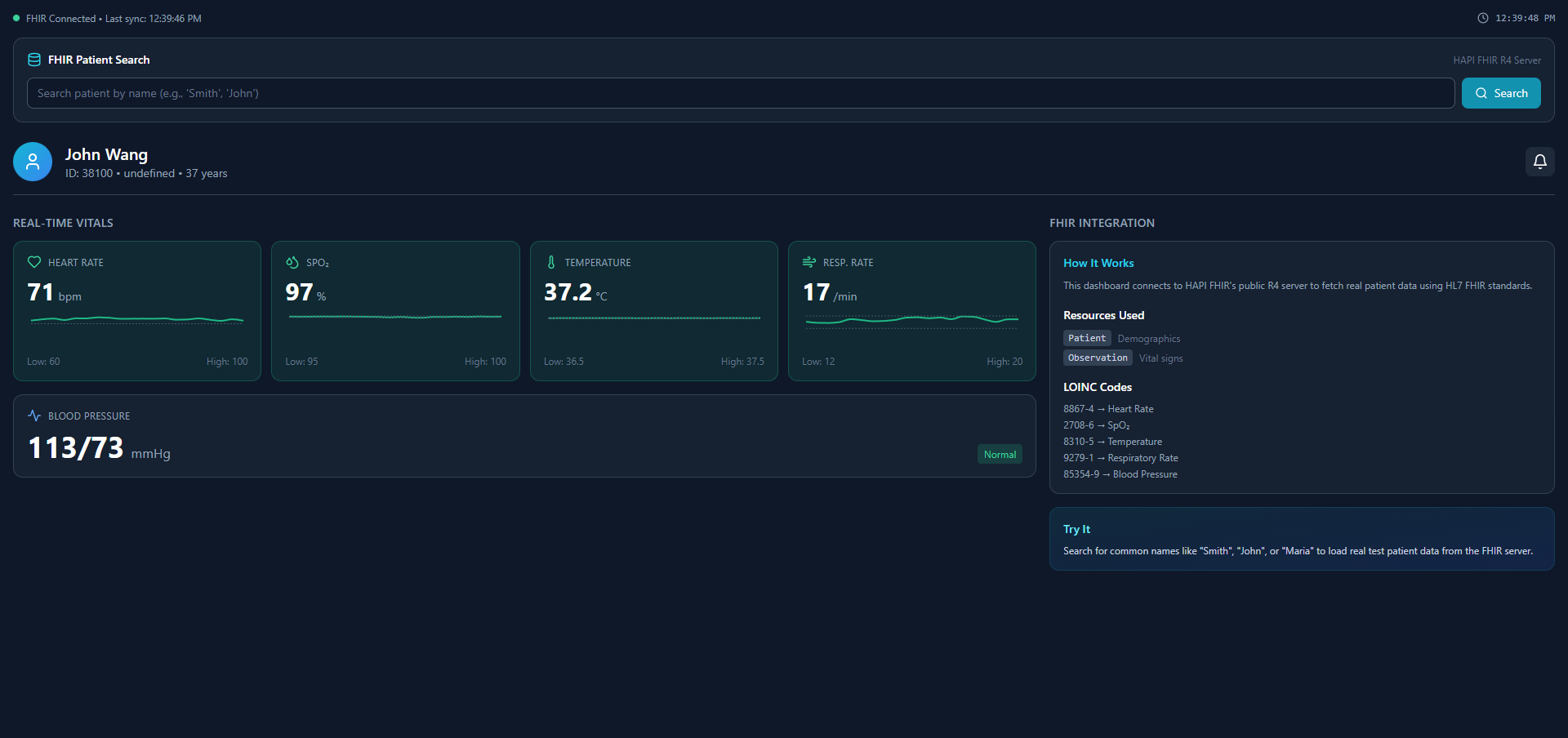Click LOINC code 8867-4 Heart Rate
Viewport: 1568px width, 738px height.
click(1108, 409)
